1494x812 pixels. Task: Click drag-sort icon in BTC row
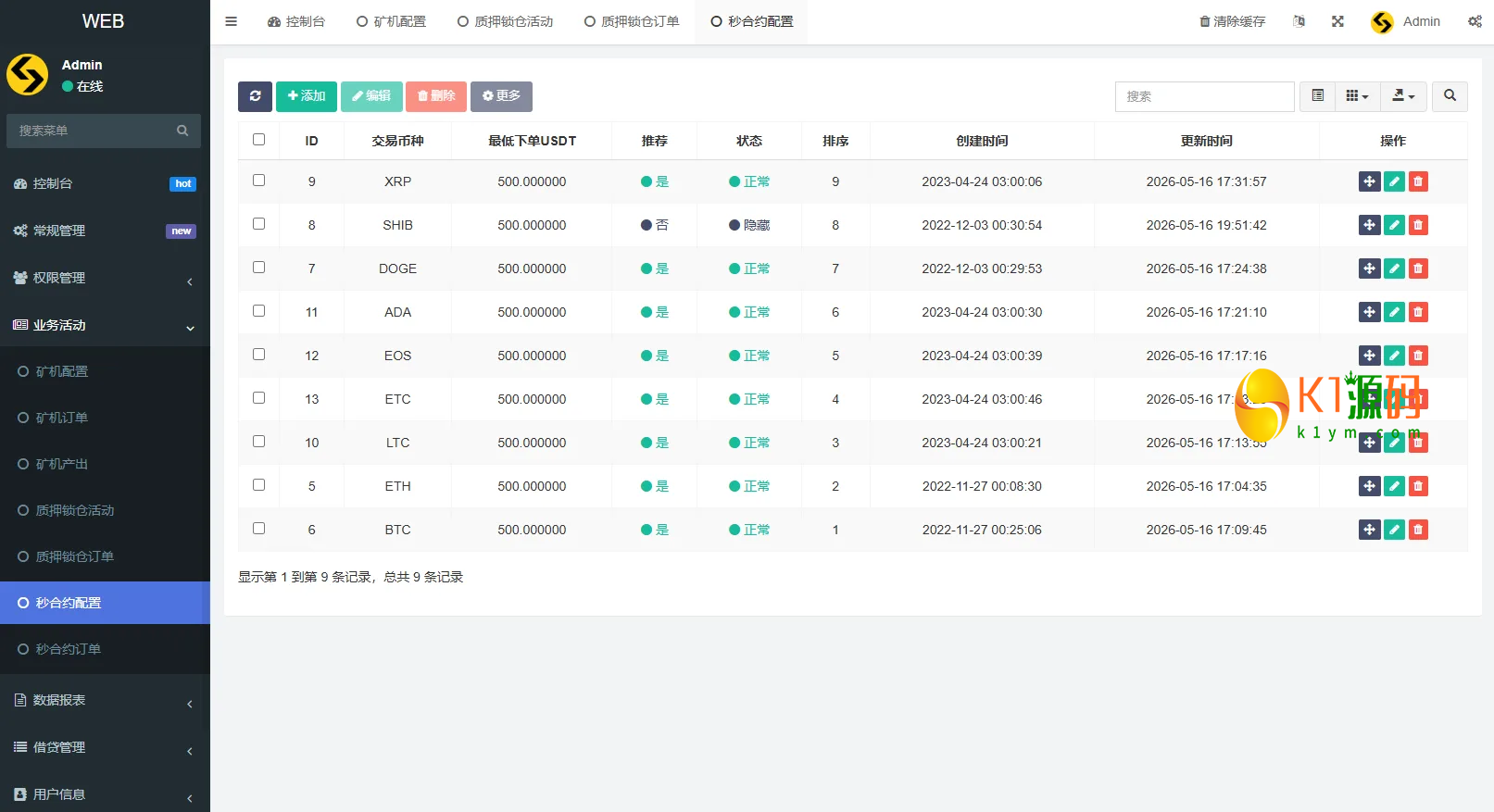pos(1369,530)
